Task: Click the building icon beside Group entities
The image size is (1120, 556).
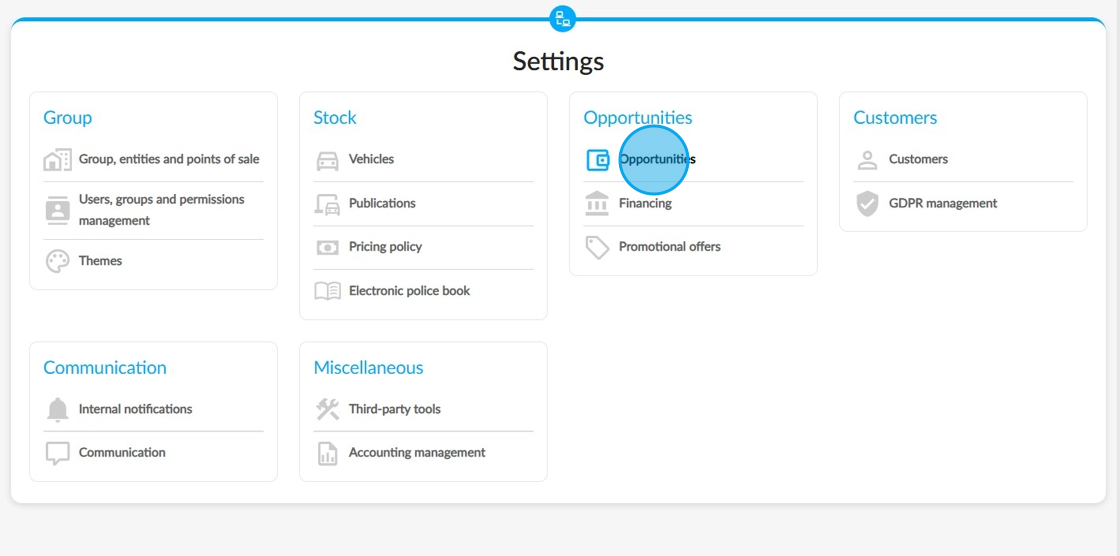Action: click(57, 159)
